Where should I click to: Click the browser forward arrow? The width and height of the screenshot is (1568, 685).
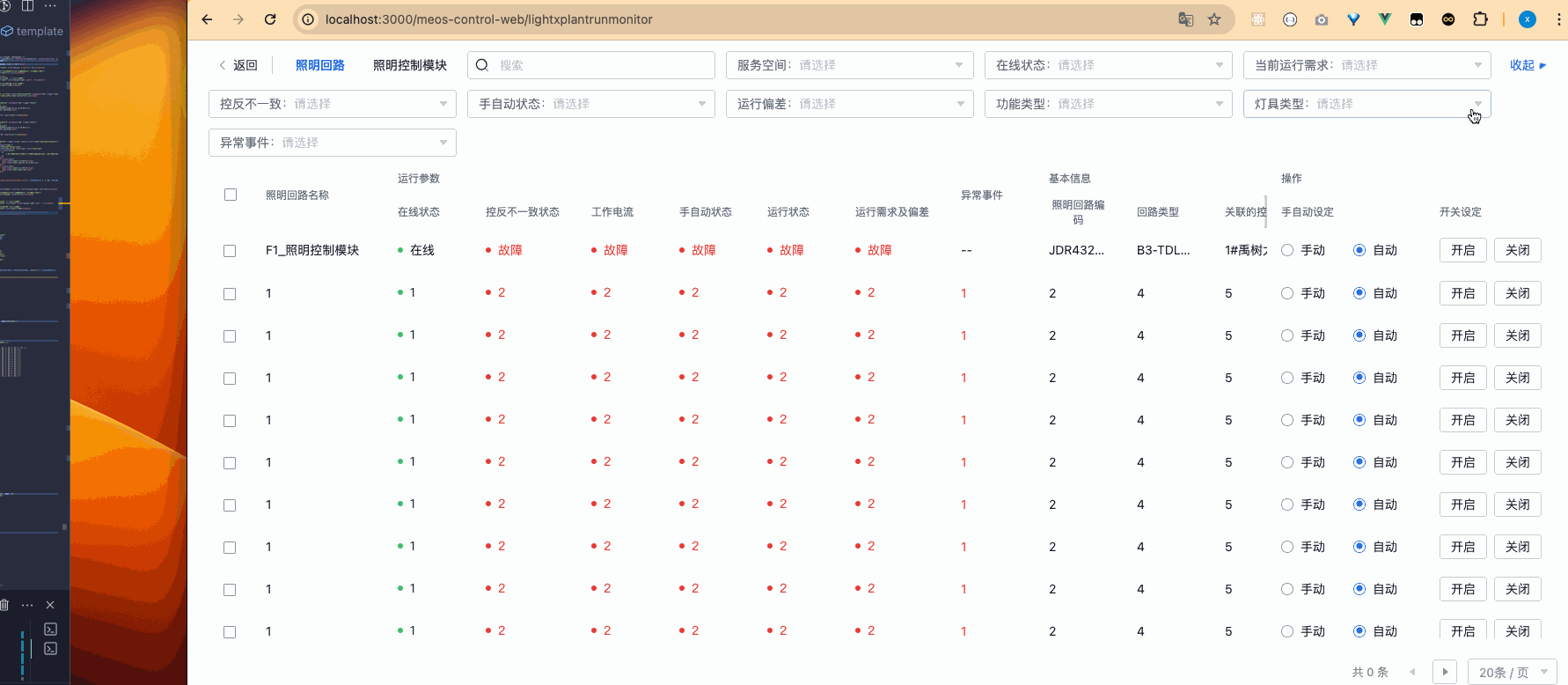tap(238, 19)
